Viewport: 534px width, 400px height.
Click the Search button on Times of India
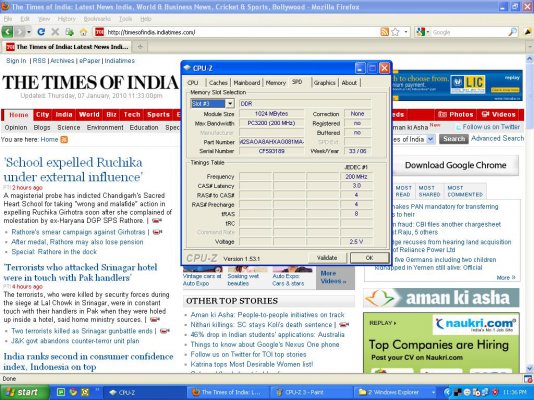click(x=454, y=139)
